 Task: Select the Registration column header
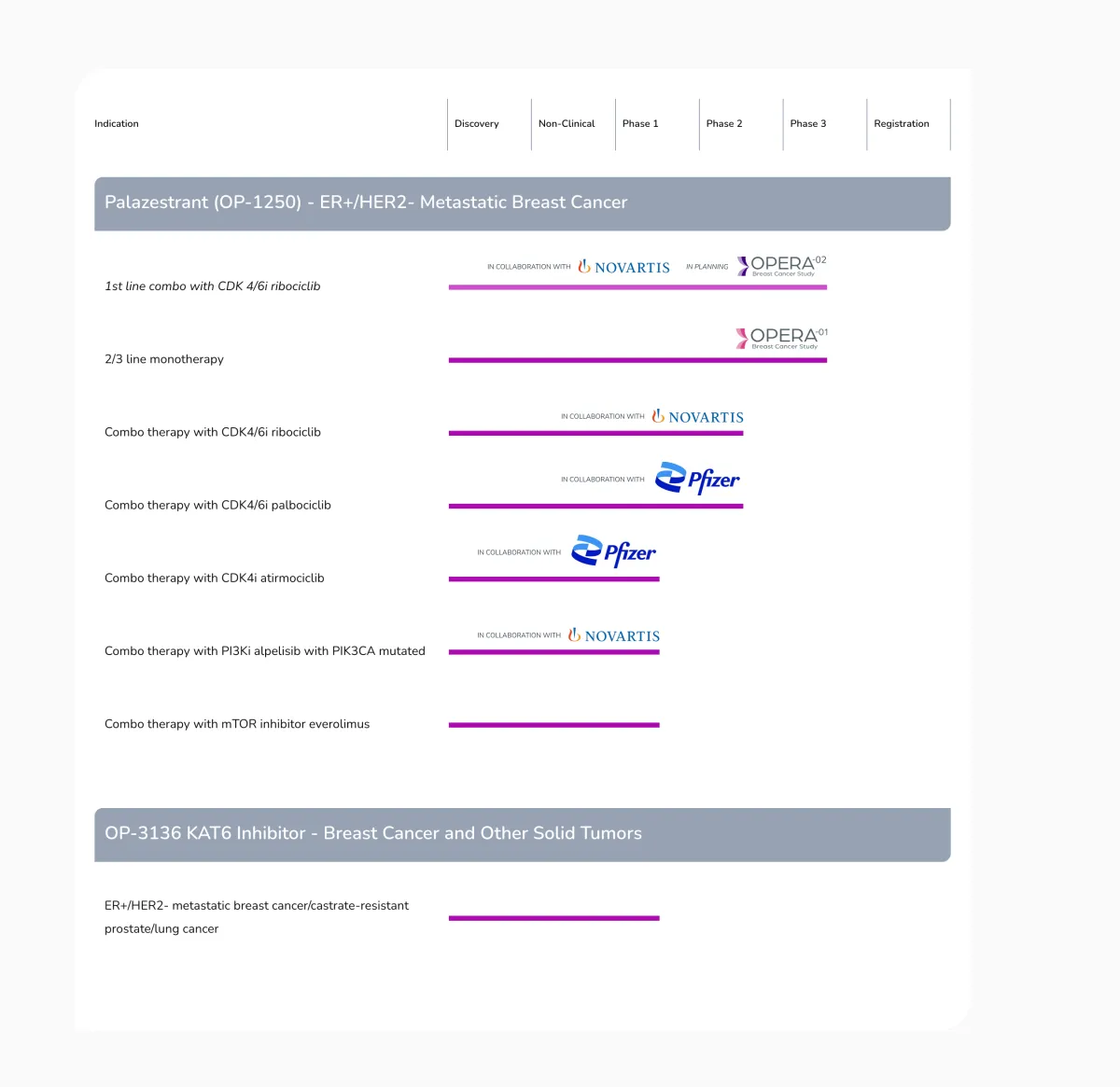click(902, 124)
